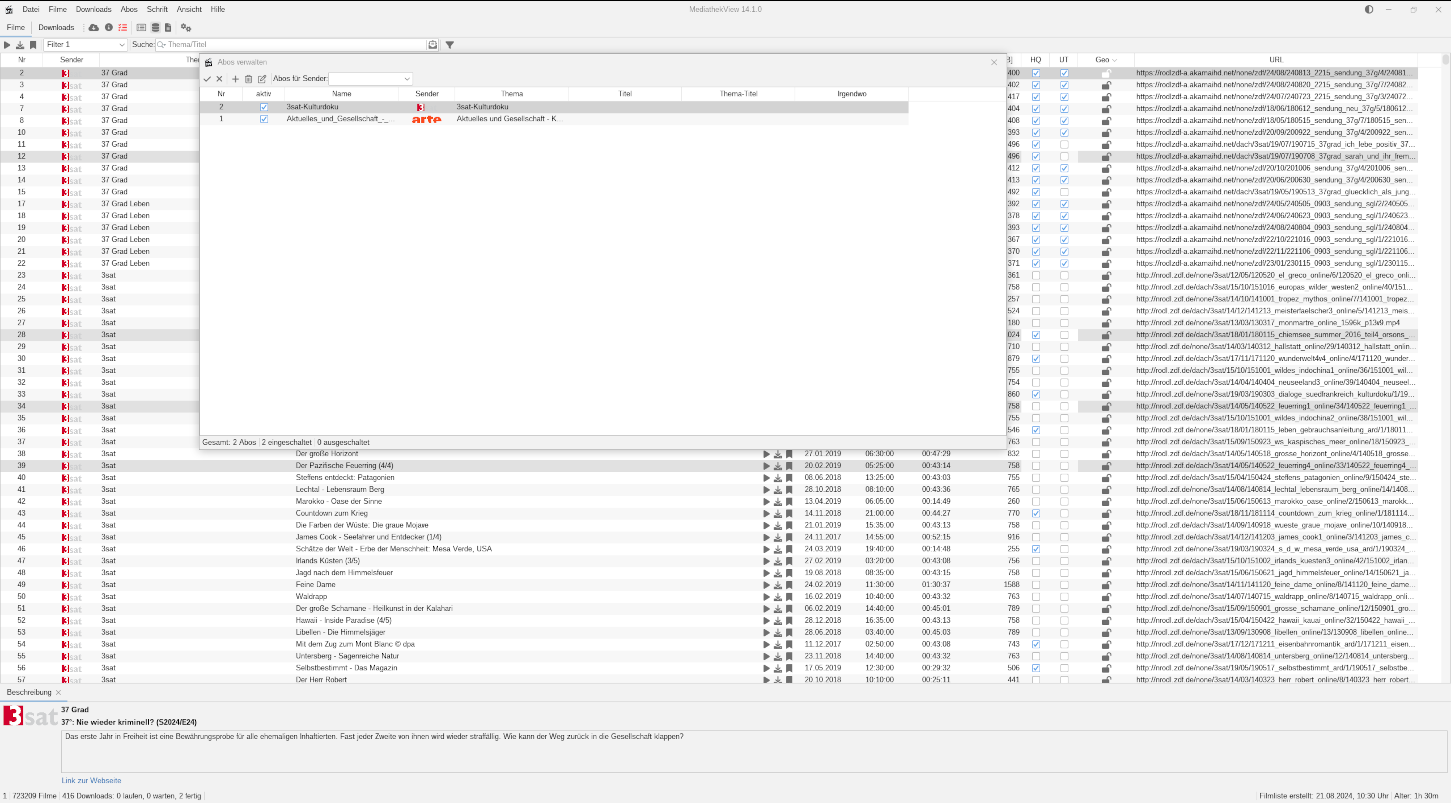Open the search magnifier options dropdown

point(162,45)
